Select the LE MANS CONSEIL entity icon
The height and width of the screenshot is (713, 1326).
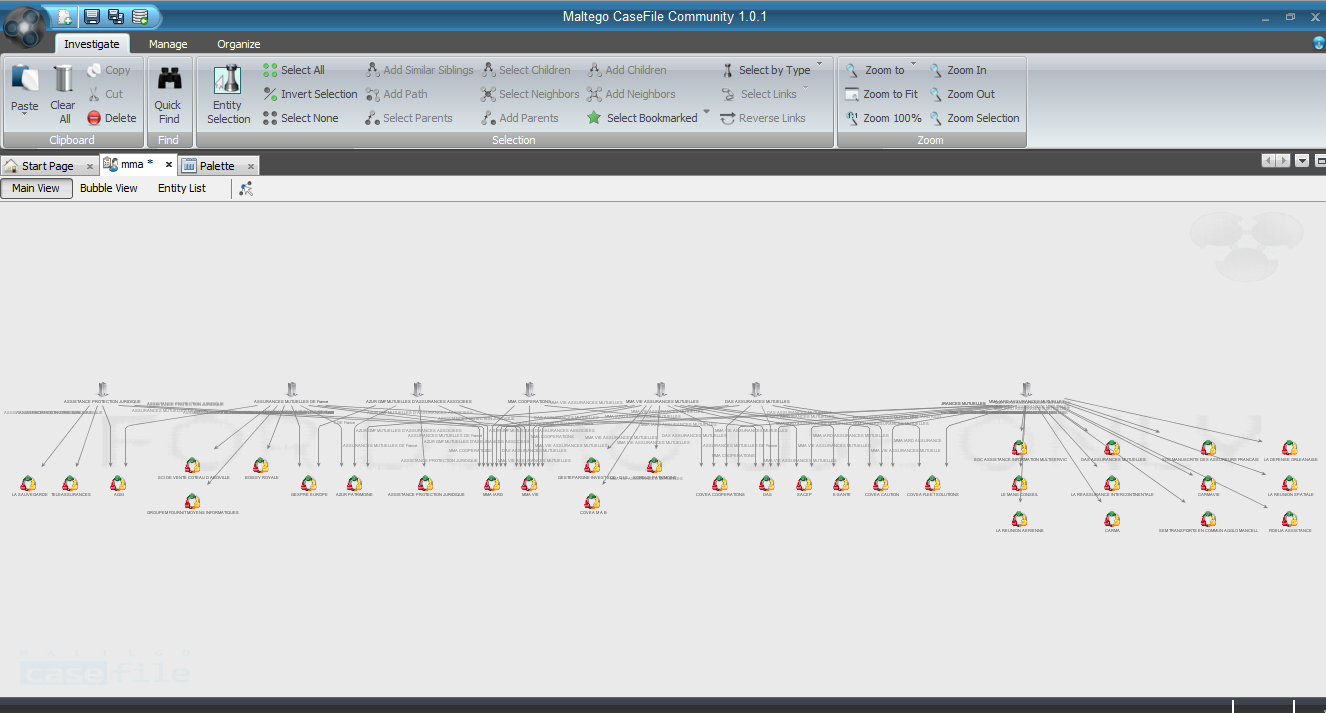(1019, 484)
